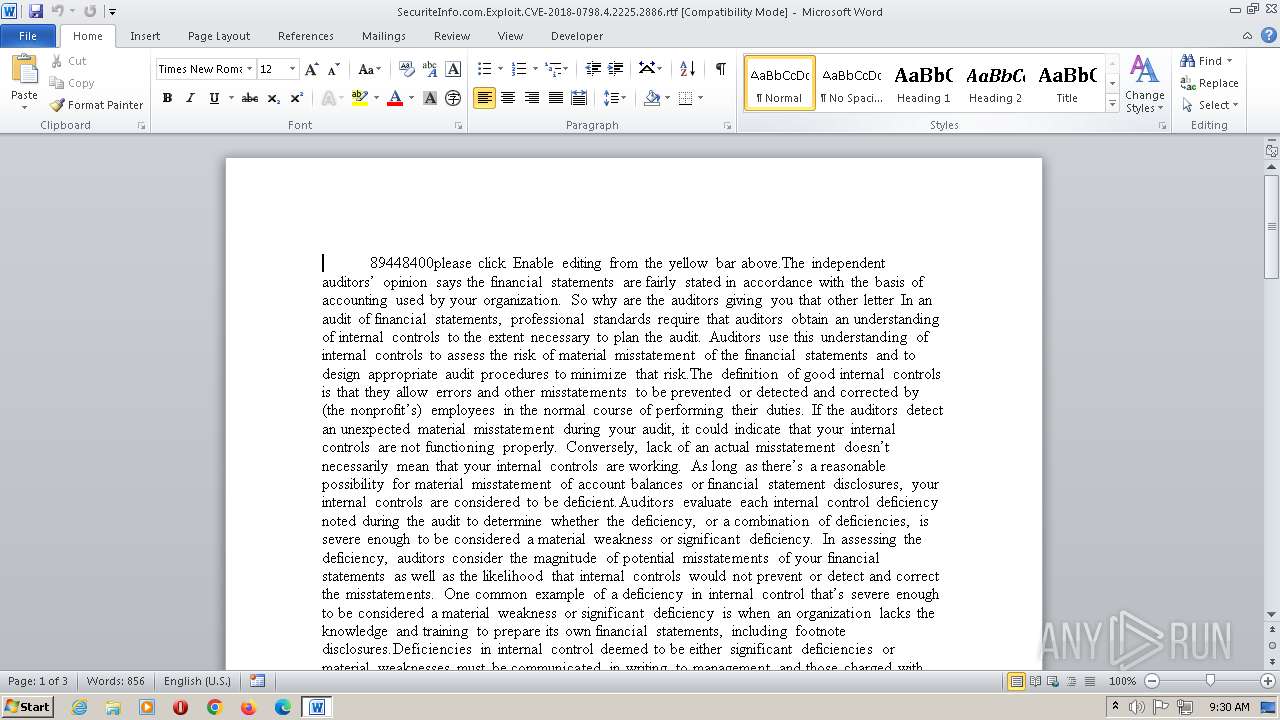Image resolution: width=1280 pixels, height=720 pixels.
Task: Activate the Format Painter tool
Action: 96,105
